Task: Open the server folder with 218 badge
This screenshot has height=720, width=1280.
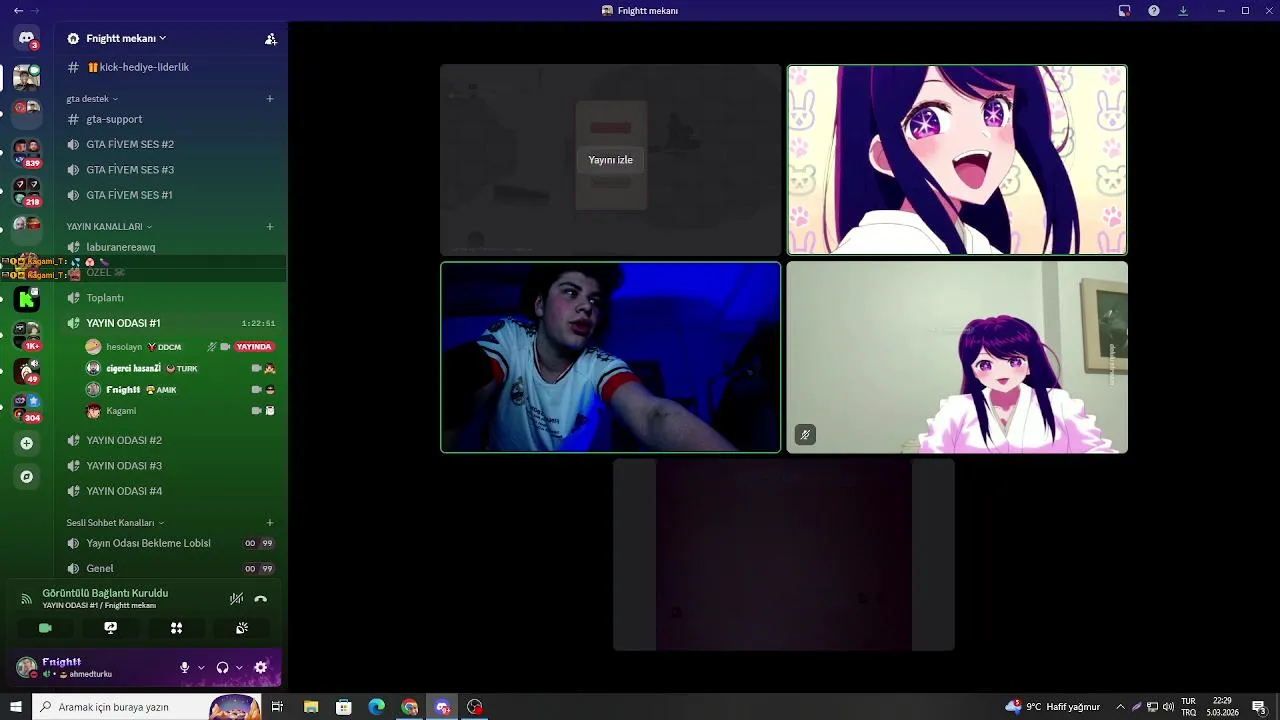Action: coord(27,192)
